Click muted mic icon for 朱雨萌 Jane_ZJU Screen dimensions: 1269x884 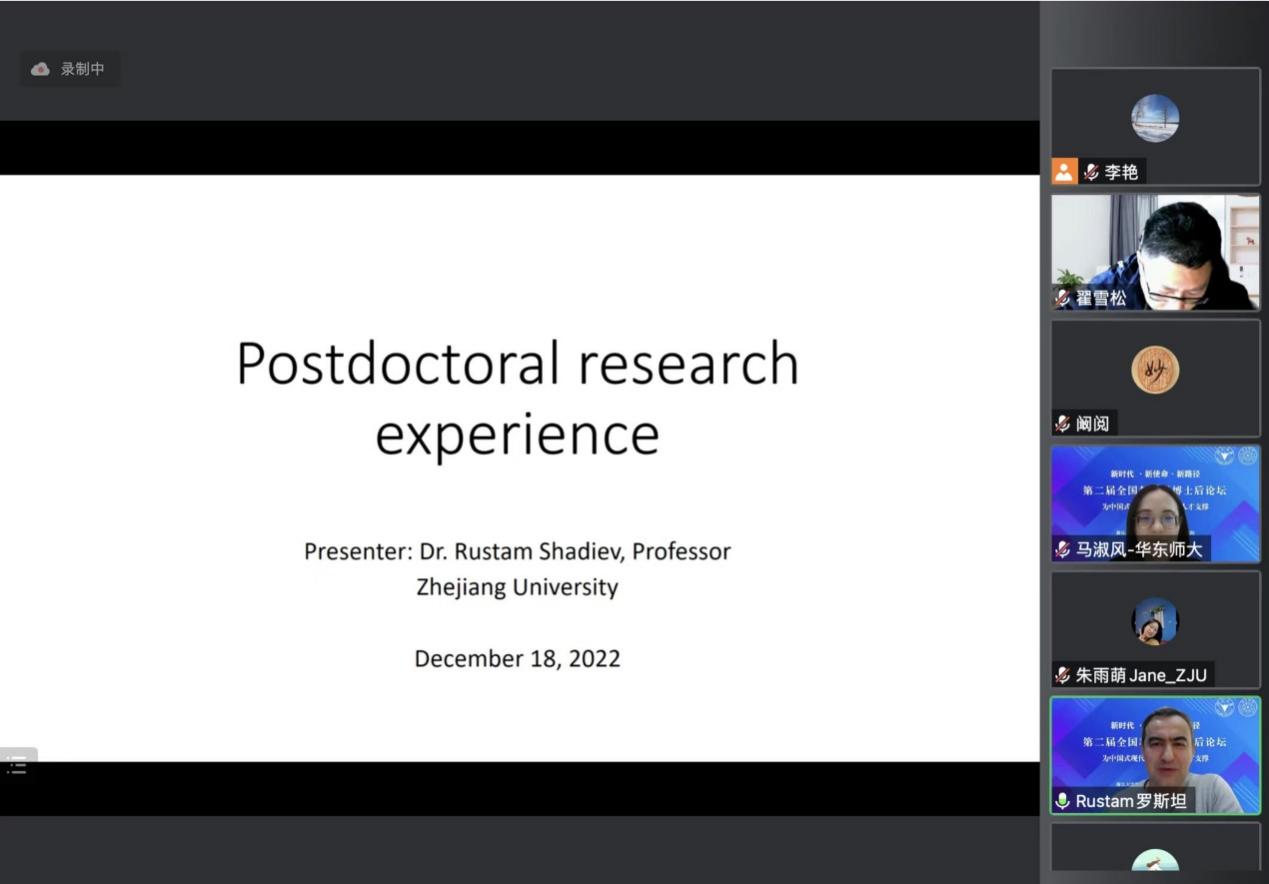(1063, 675)
